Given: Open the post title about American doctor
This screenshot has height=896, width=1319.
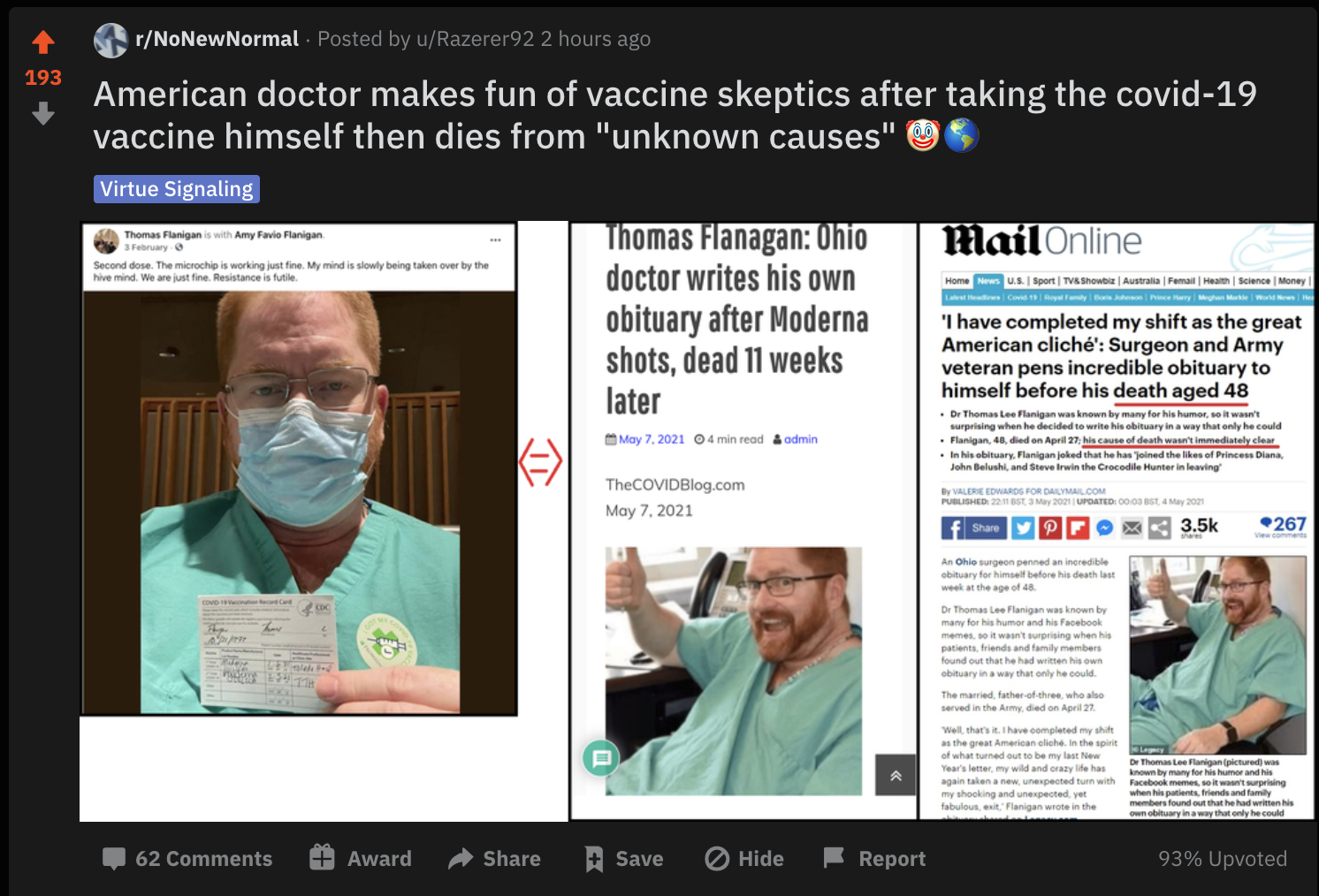Looking at the screenshot, I should 675,115.
